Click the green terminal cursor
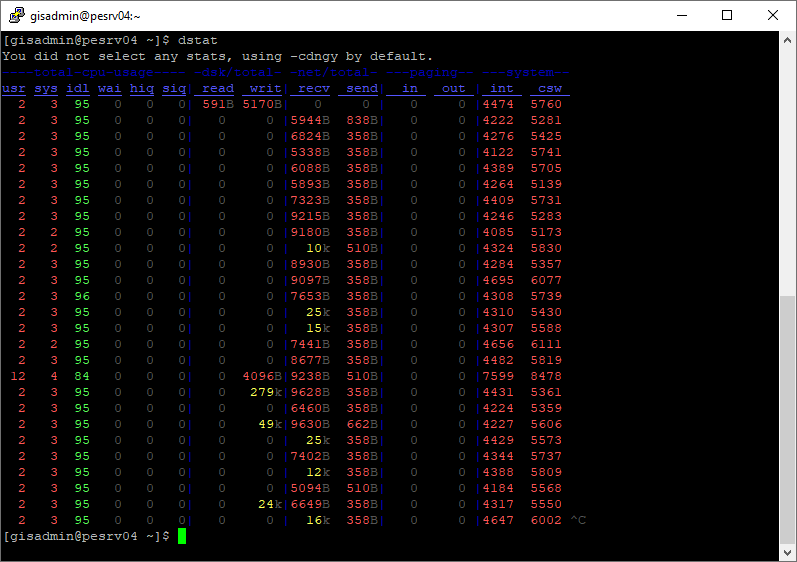797x562 pixels. pyautogui.click(x=182, y=536)
